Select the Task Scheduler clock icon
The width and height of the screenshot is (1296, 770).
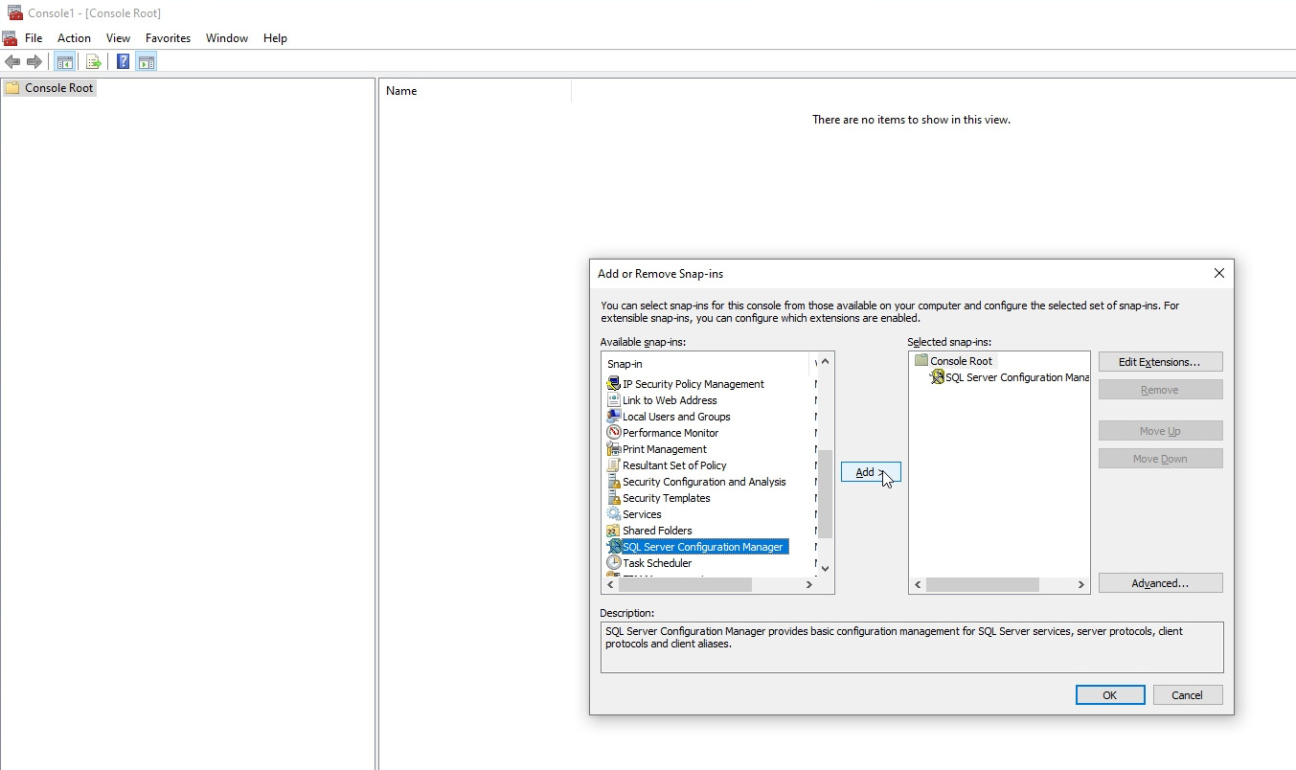614,563
